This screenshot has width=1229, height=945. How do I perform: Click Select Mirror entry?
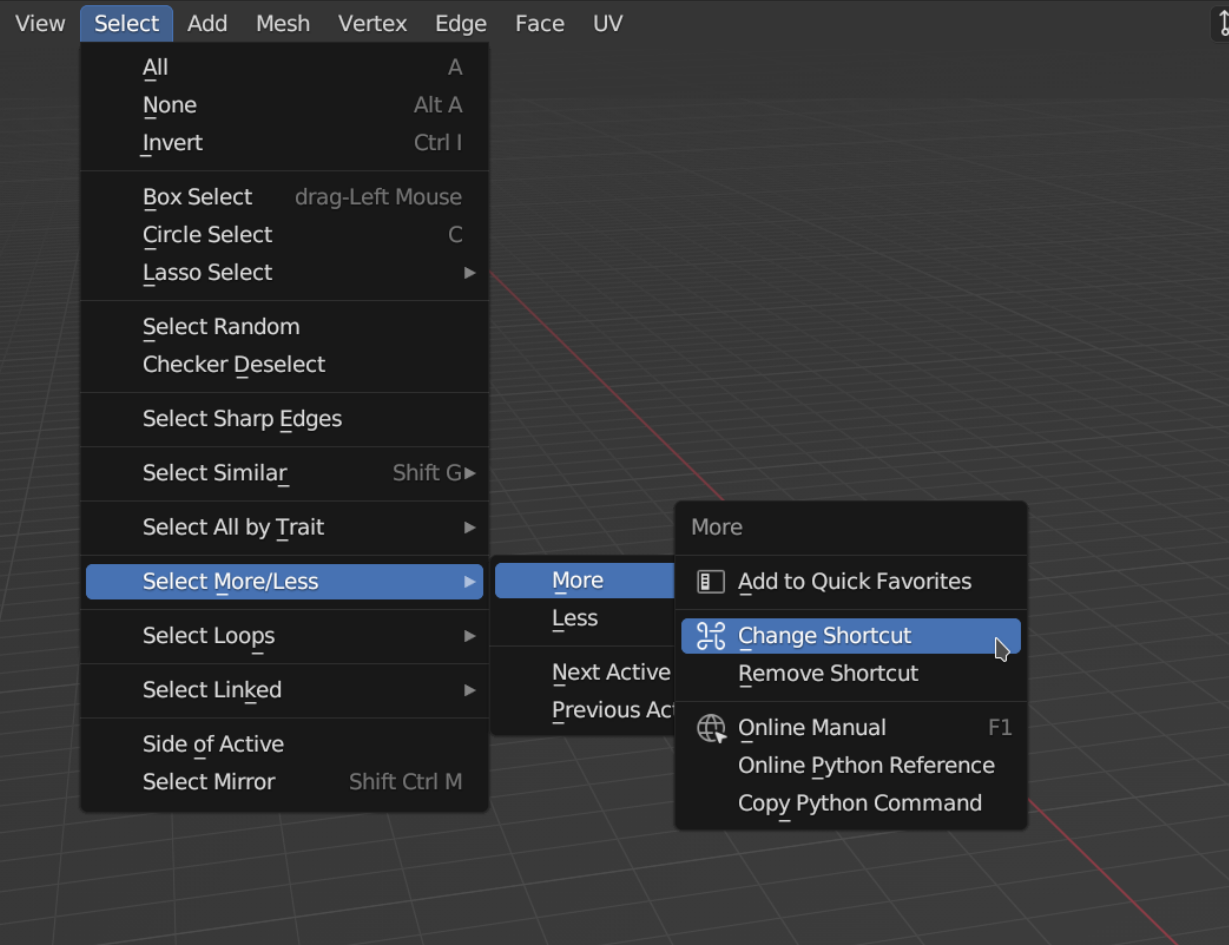click(209, 782)
